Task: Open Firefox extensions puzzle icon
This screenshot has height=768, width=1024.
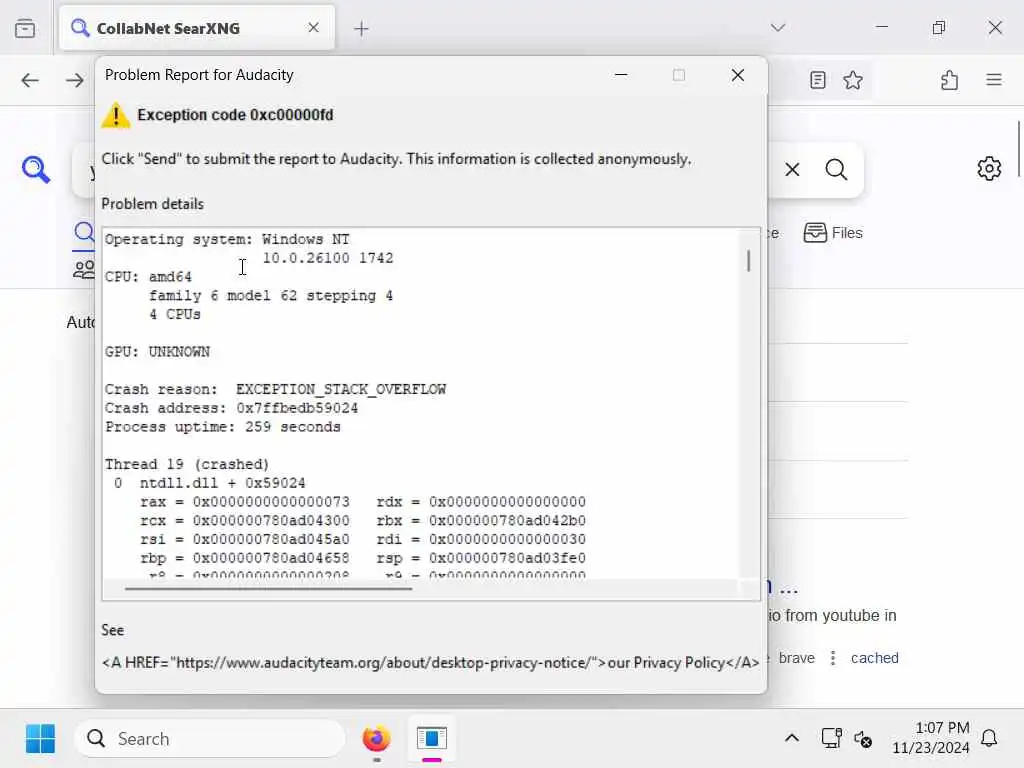Action: click(950, 80)
